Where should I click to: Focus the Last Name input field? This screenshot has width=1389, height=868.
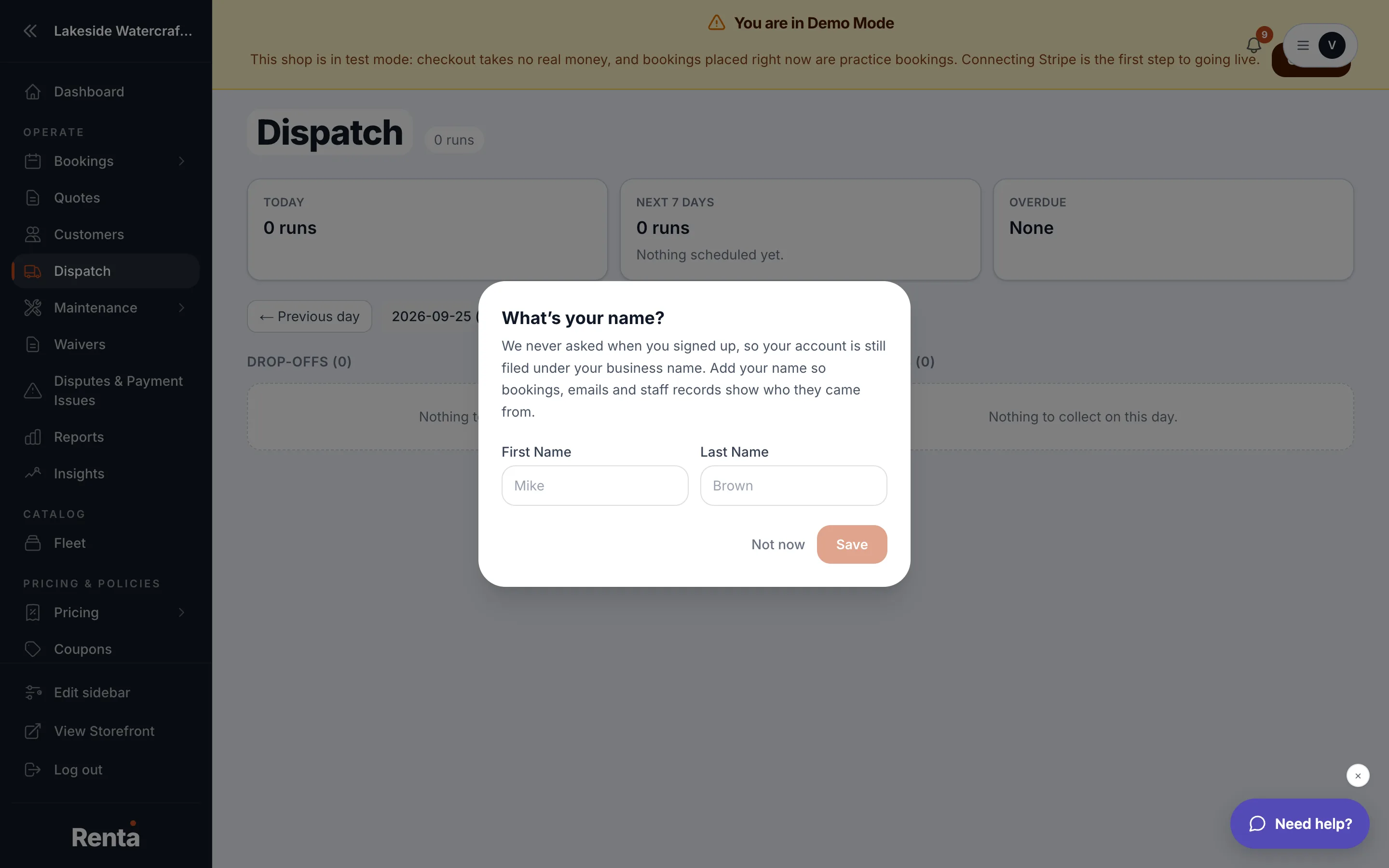(793, 486)
